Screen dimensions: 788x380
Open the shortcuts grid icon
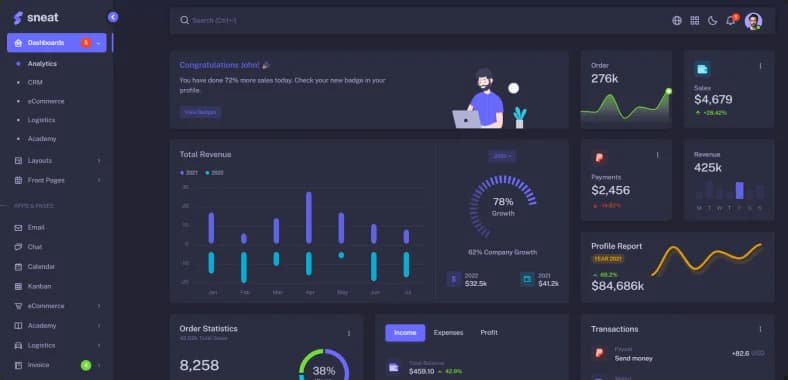pos(695,21)
